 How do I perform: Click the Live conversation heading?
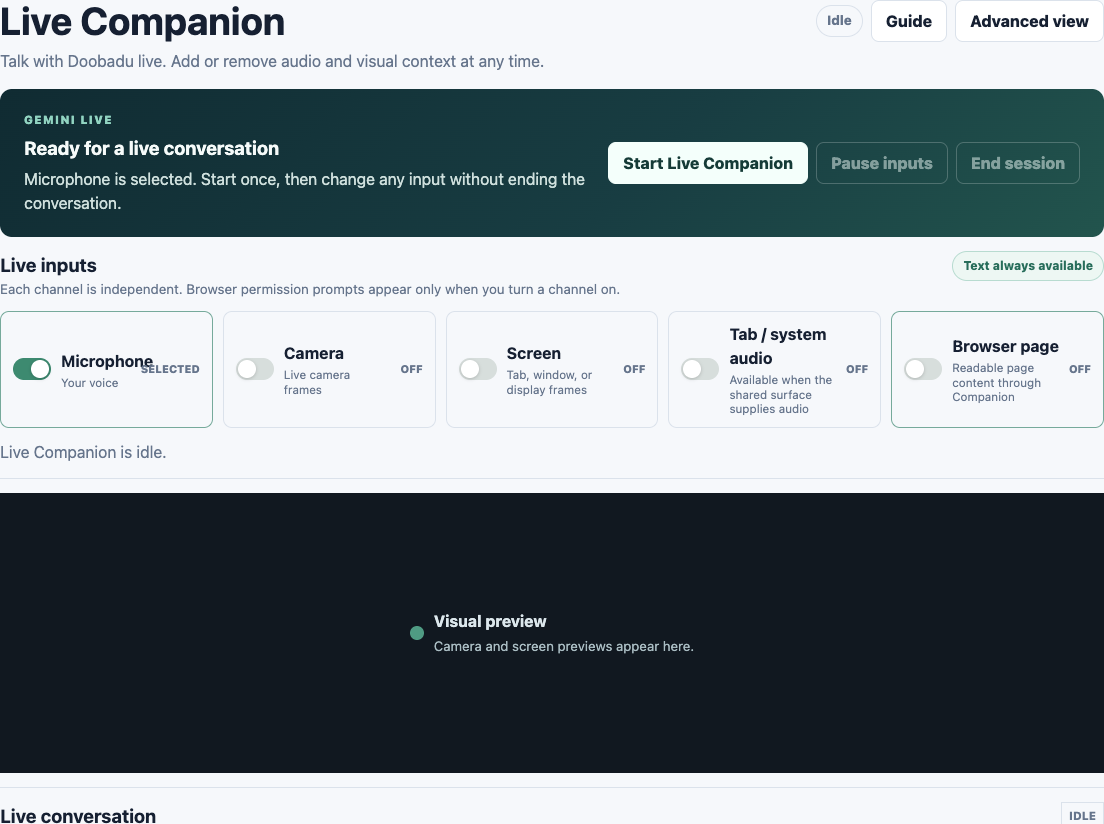point(78,816)
